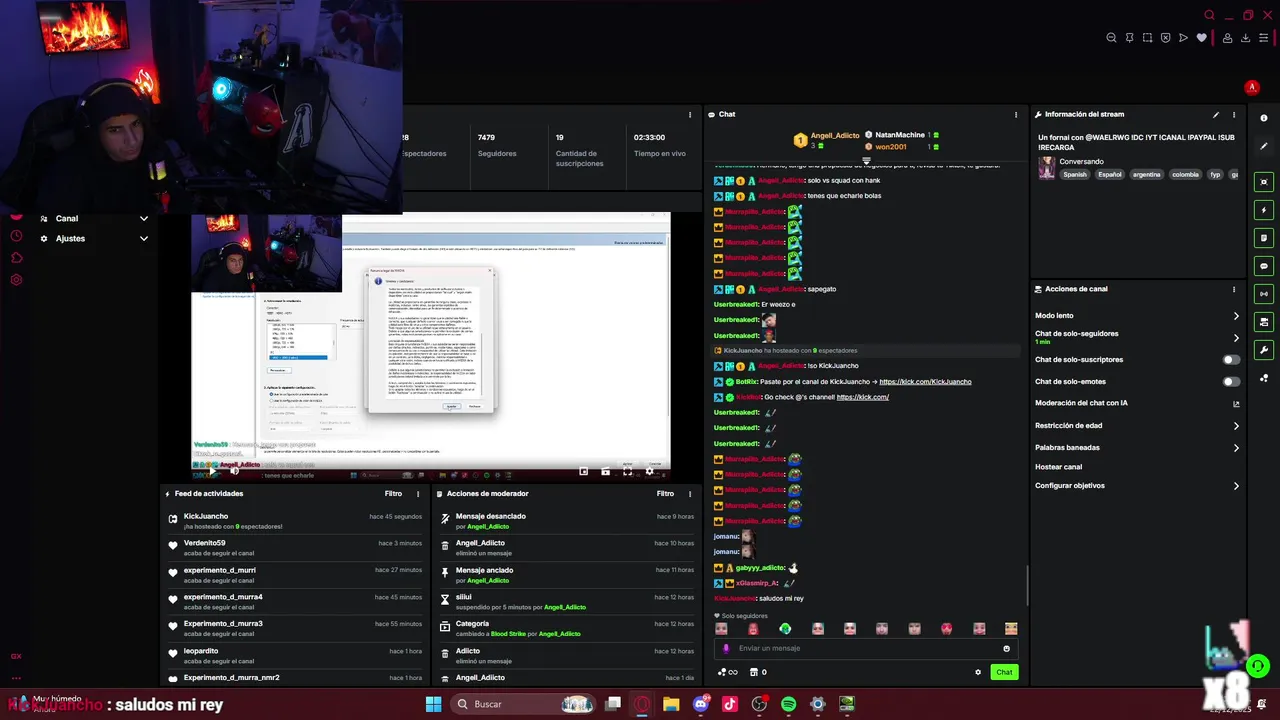Click the heart bookmark icon in toolbar
Image resolution: width=1280 pixels, height=720 pixels.
pyautogui.click(x=1201, y=38)
